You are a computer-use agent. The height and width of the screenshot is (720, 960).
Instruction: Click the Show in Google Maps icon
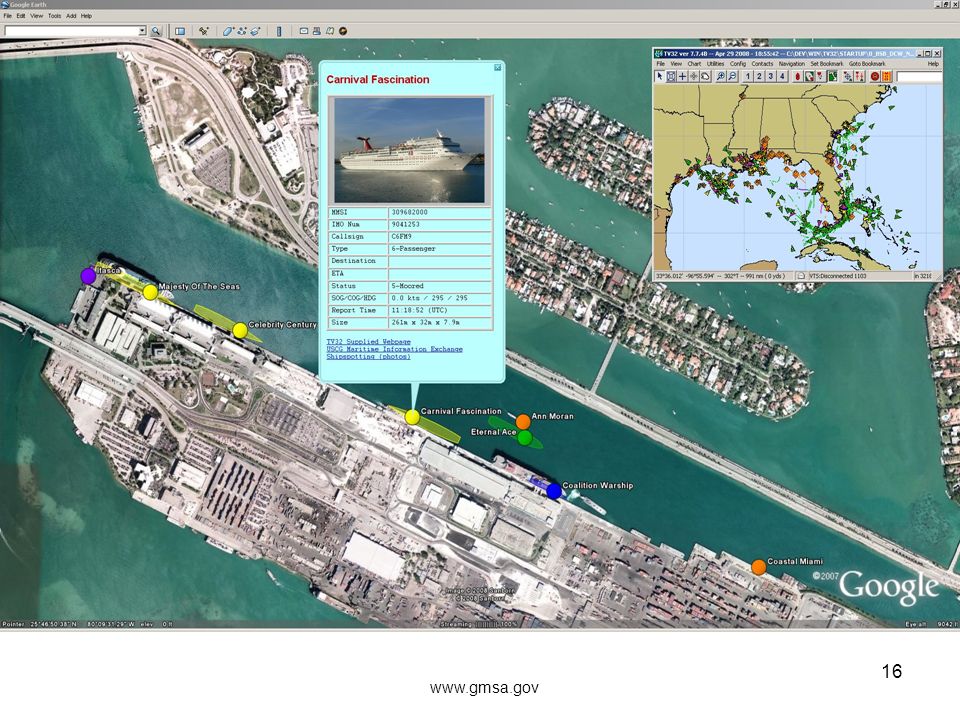tap(330, 31)
